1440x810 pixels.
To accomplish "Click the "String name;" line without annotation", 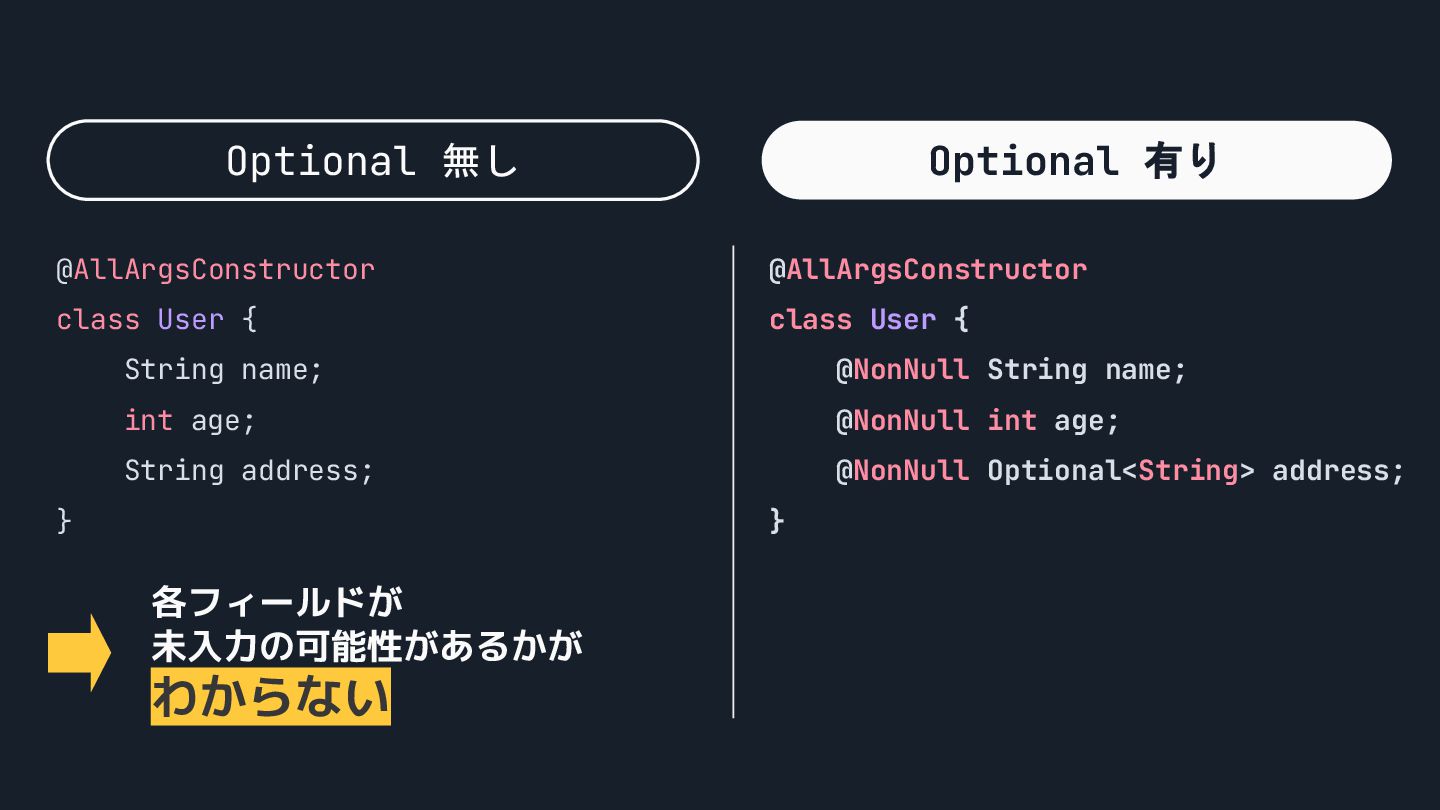I will (224, 370).
